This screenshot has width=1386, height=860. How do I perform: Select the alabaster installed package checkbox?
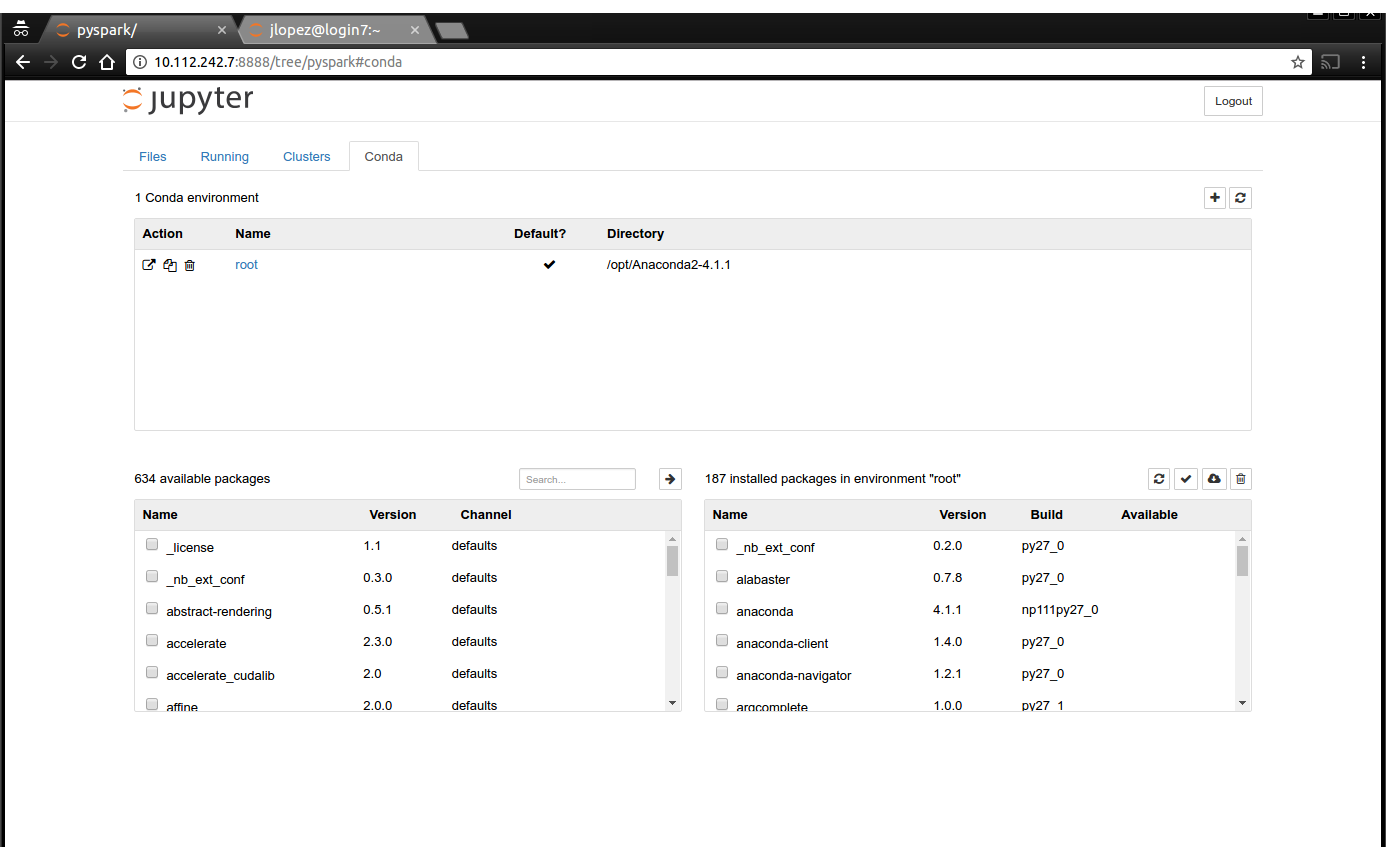pos(722,577)
